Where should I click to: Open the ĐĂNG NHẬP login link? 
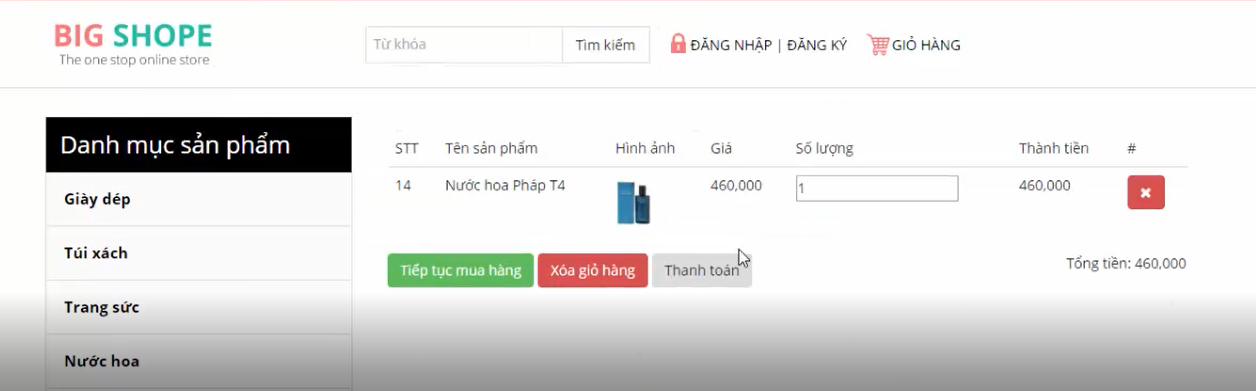731,45
